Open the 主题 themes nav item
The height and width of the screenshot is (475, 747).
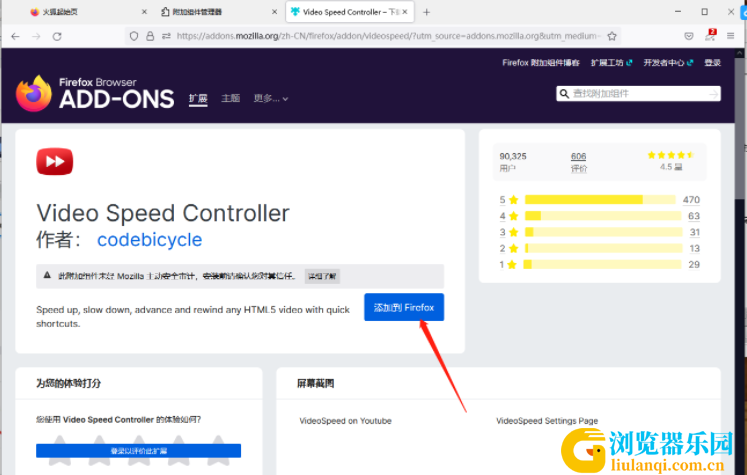coord(231,98)
